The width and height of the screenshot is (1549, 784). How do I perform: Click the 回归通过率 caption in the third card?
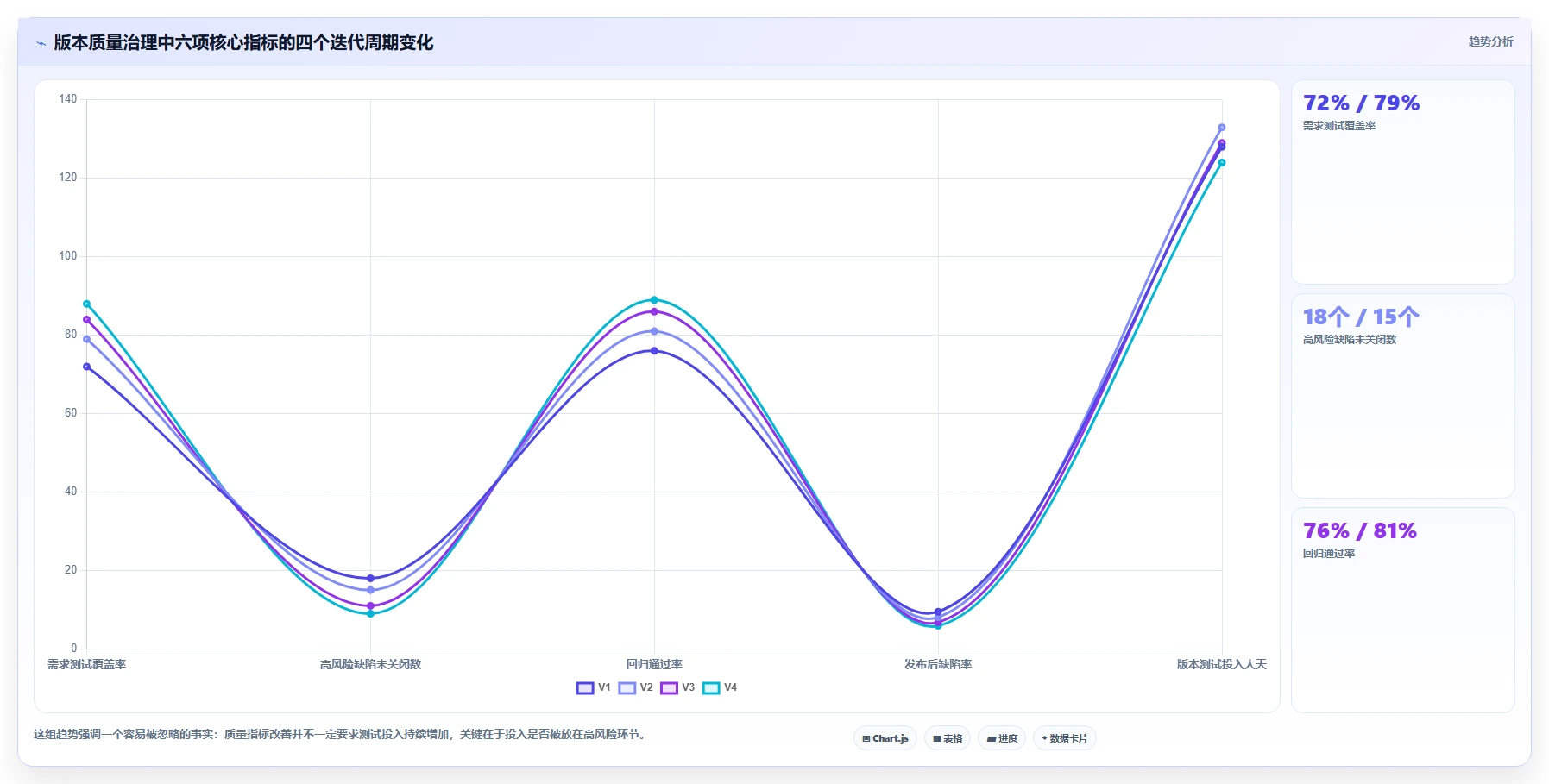[1329, 554]
